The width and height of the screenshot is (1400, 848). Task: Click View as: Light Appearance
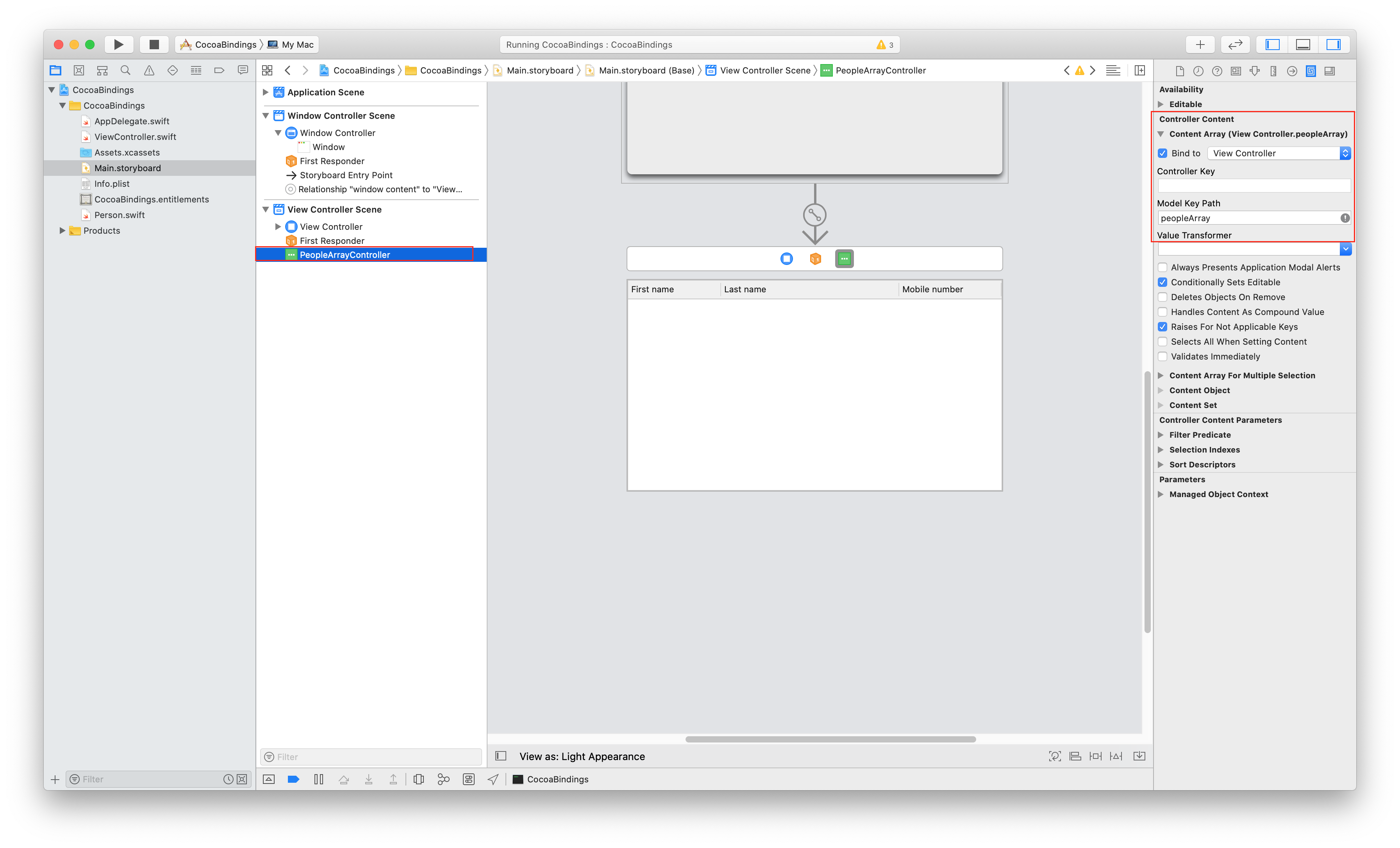tap(582, 757)
